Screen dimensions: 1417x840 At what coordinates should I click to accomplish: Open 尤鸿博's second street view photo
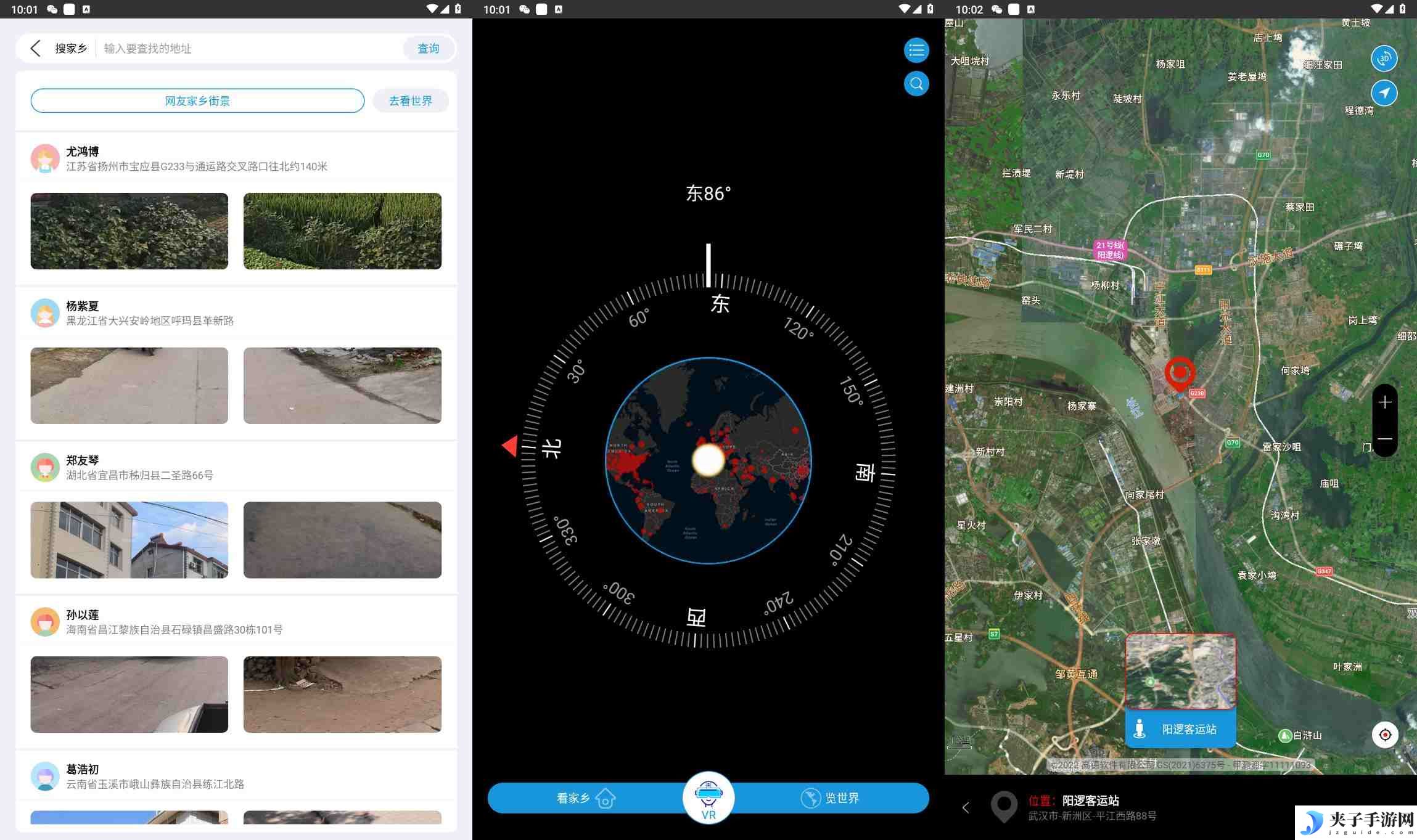pyautogui.click(x=342, y=231)
